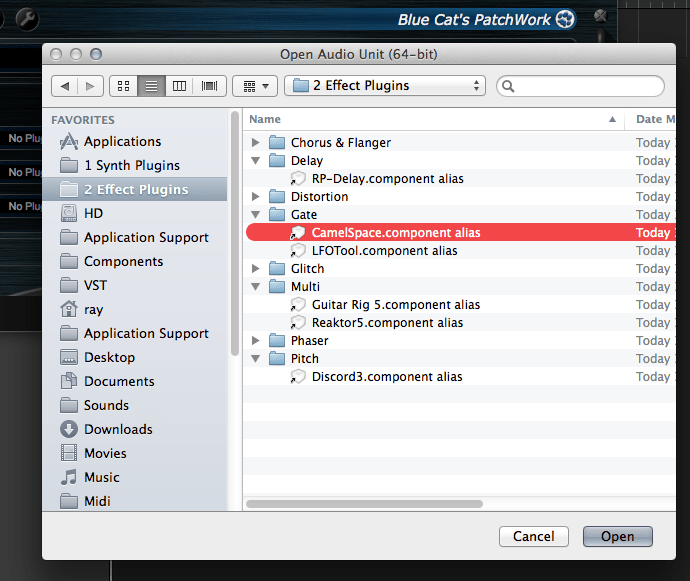The width and height of the screenshot is (690, 581).
Task: Select list view mode toggle
Action: (x=151, y=86)
